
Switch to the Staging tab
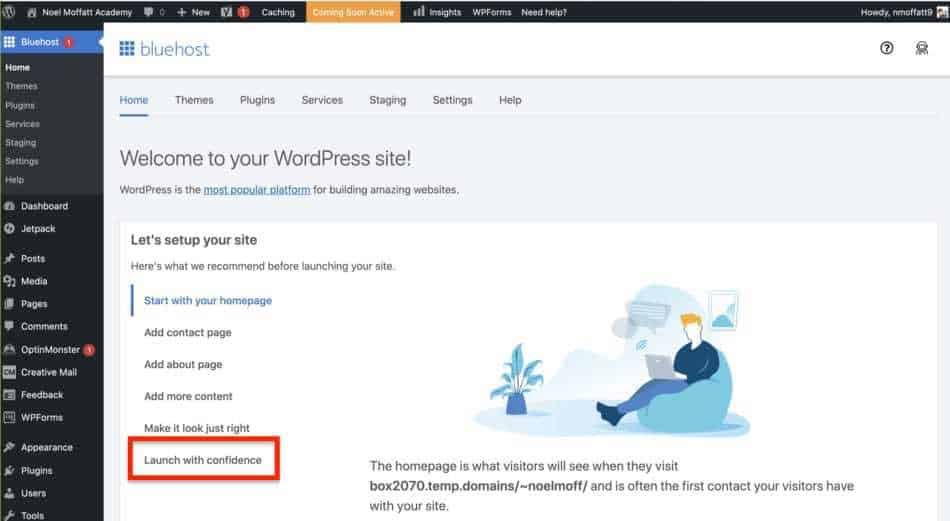(x=388, y=101)
